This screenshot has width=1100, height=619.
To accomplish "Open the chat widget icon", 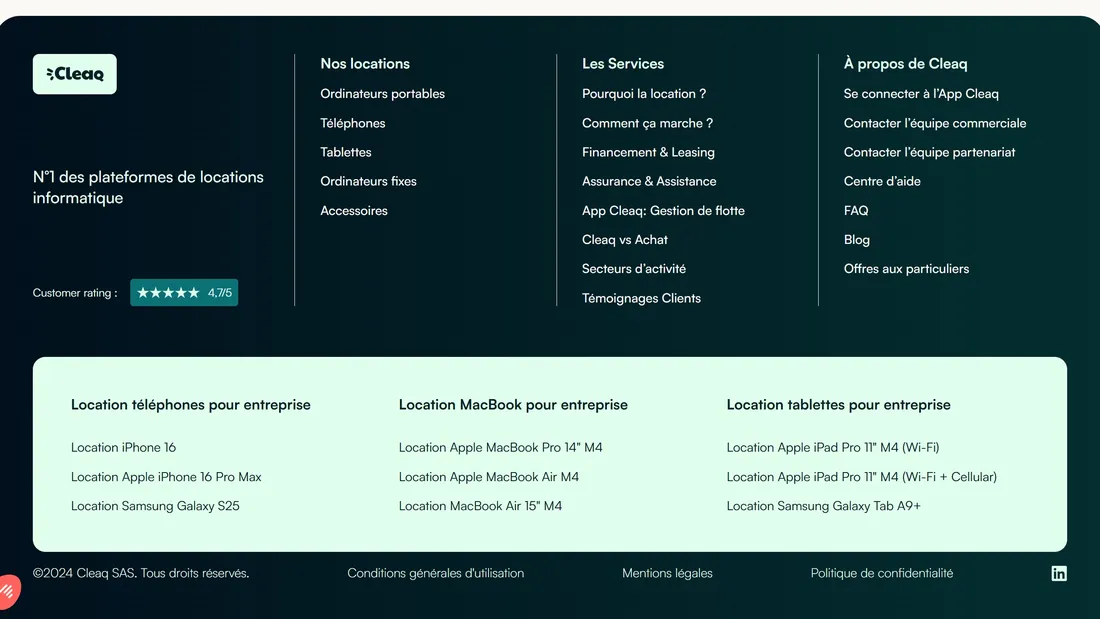I will (8, 591).
